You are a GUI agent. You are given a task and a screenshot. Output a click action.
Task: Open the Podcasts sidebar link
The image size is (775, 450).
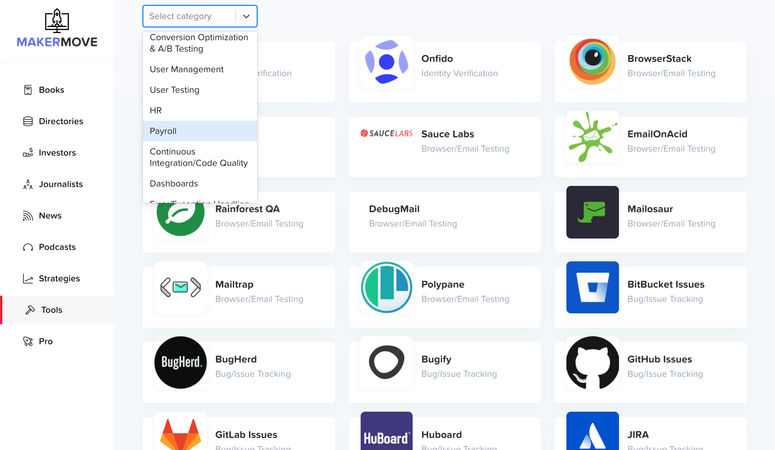point(57,247)
